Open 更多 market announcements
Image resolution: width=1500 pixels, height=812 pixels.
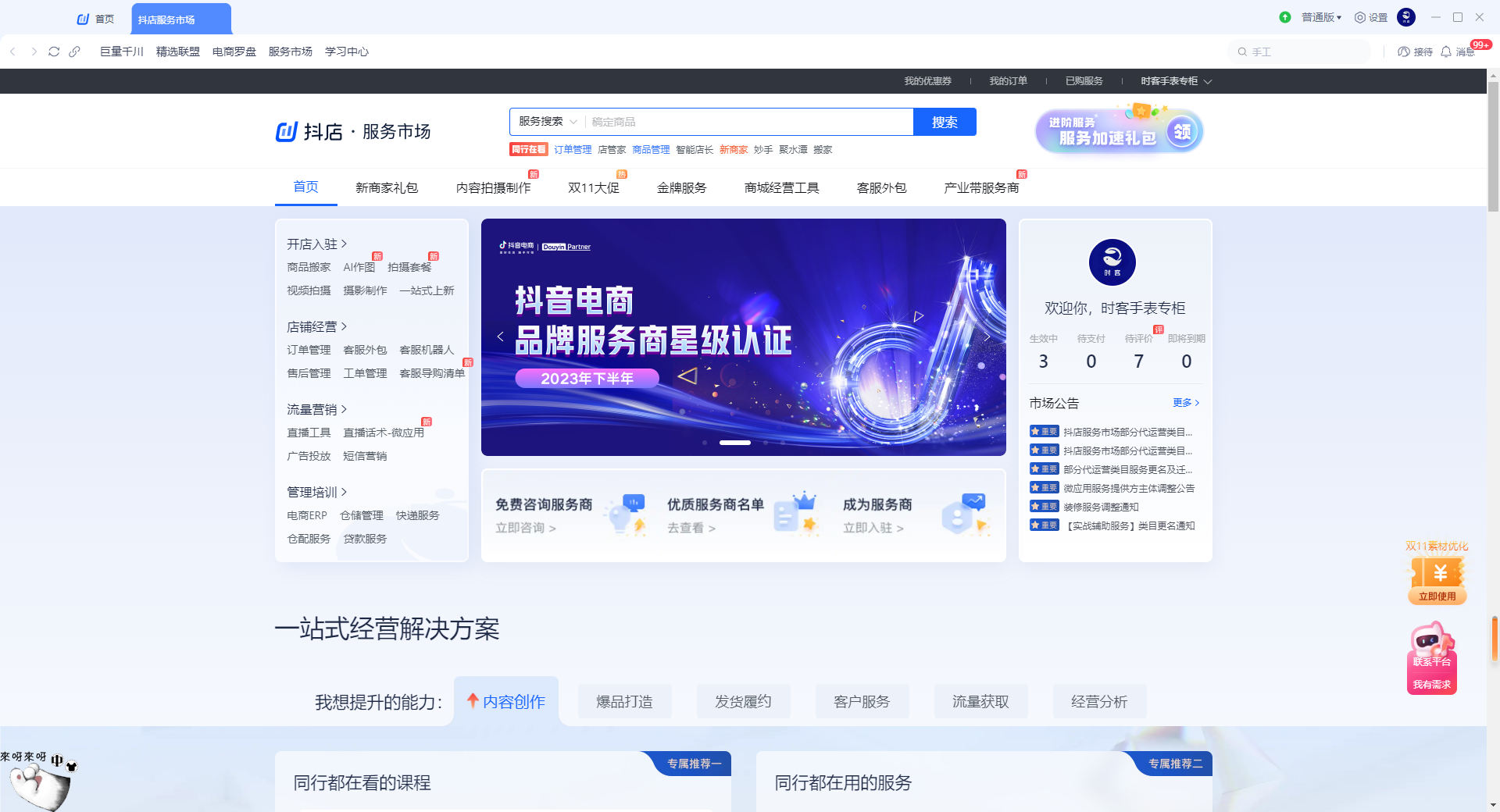[1186, 403]
